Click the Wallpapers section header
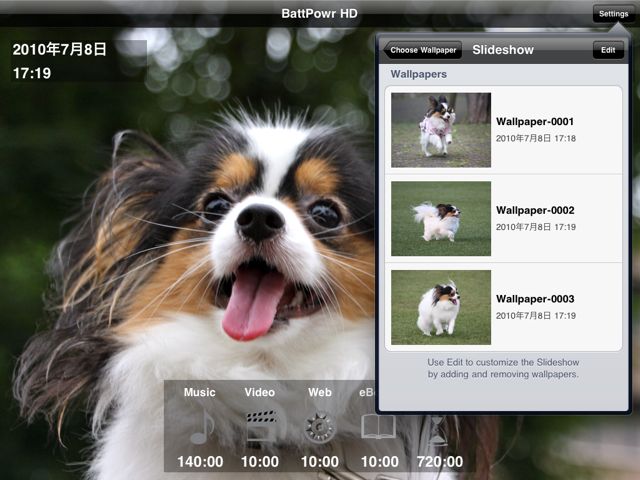The height and width of the screenshot is (480, 640). tap(418, 74)
